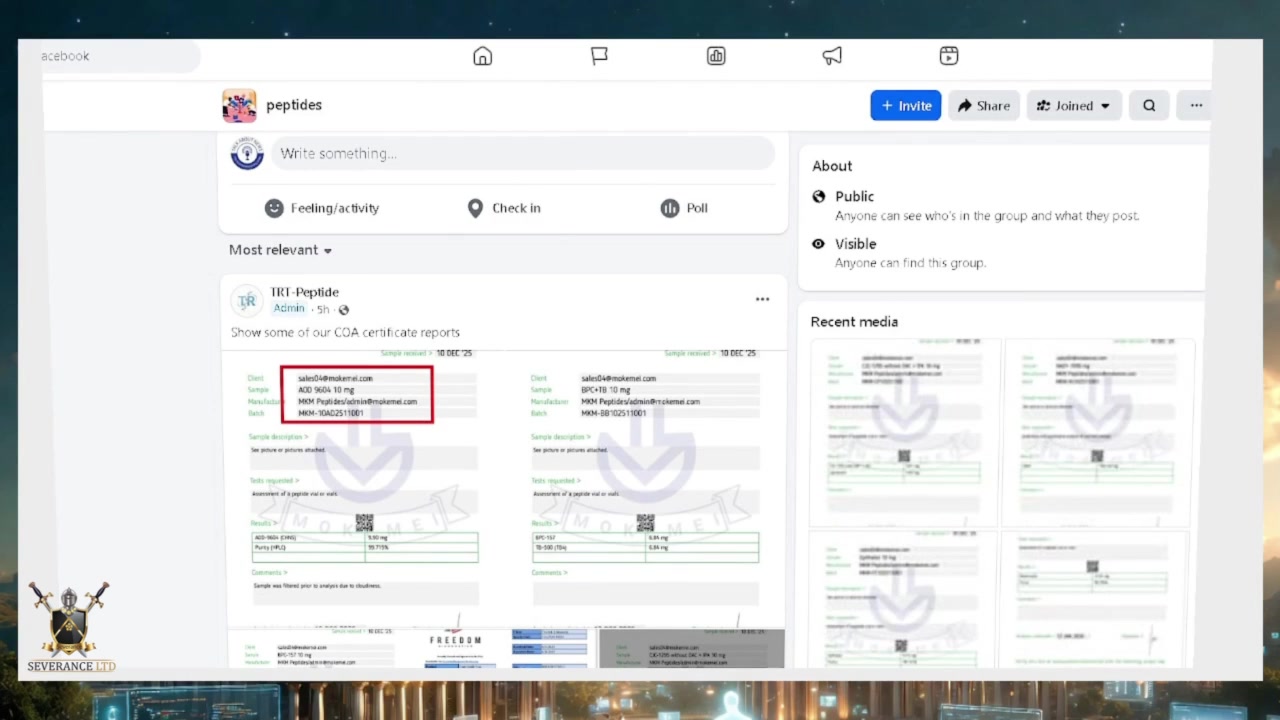Click the About heading
Viewport: 1280px width, 720px height.
(x=832, y=166)
